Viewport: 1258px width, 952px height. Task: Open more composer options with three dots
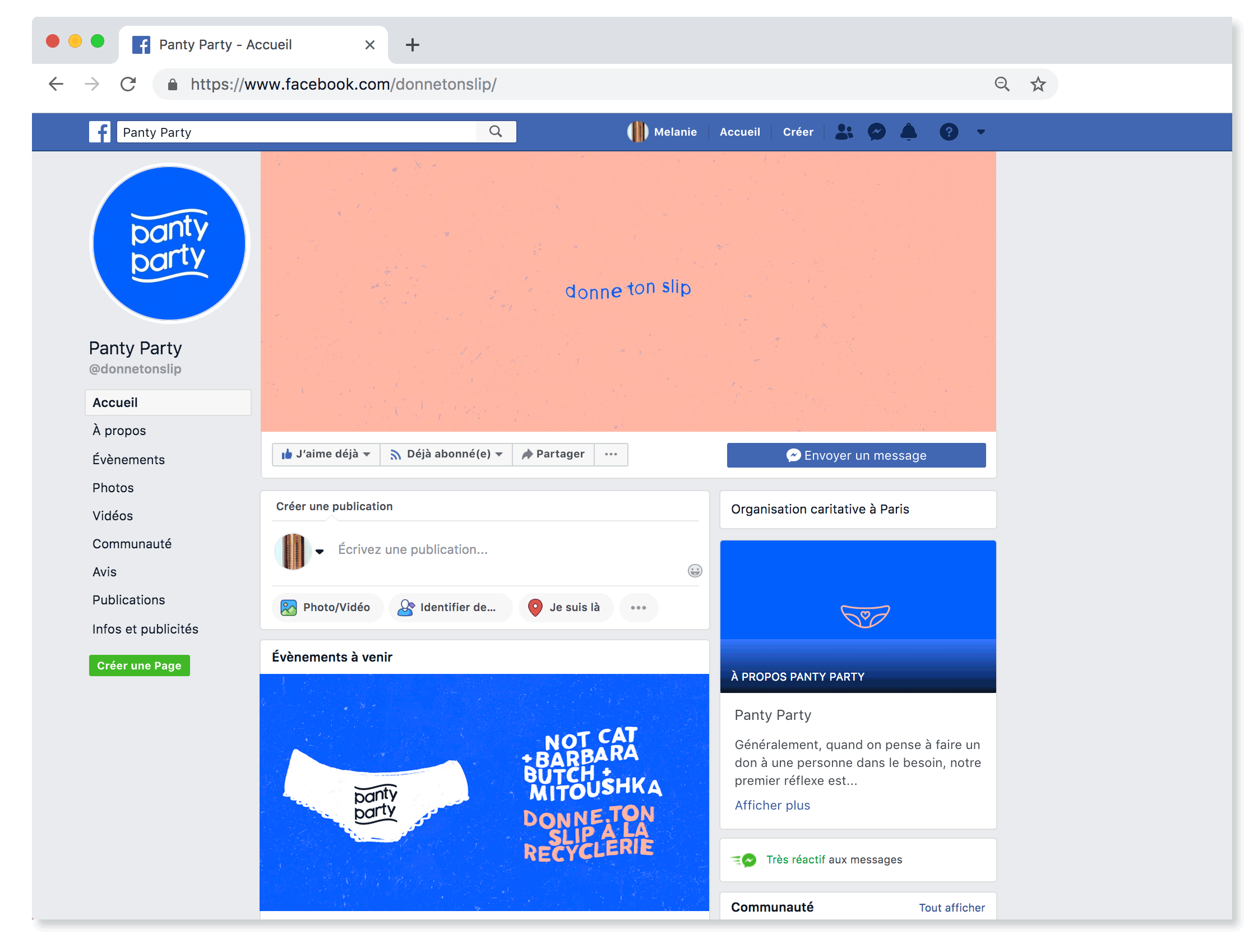click(638, 607)
